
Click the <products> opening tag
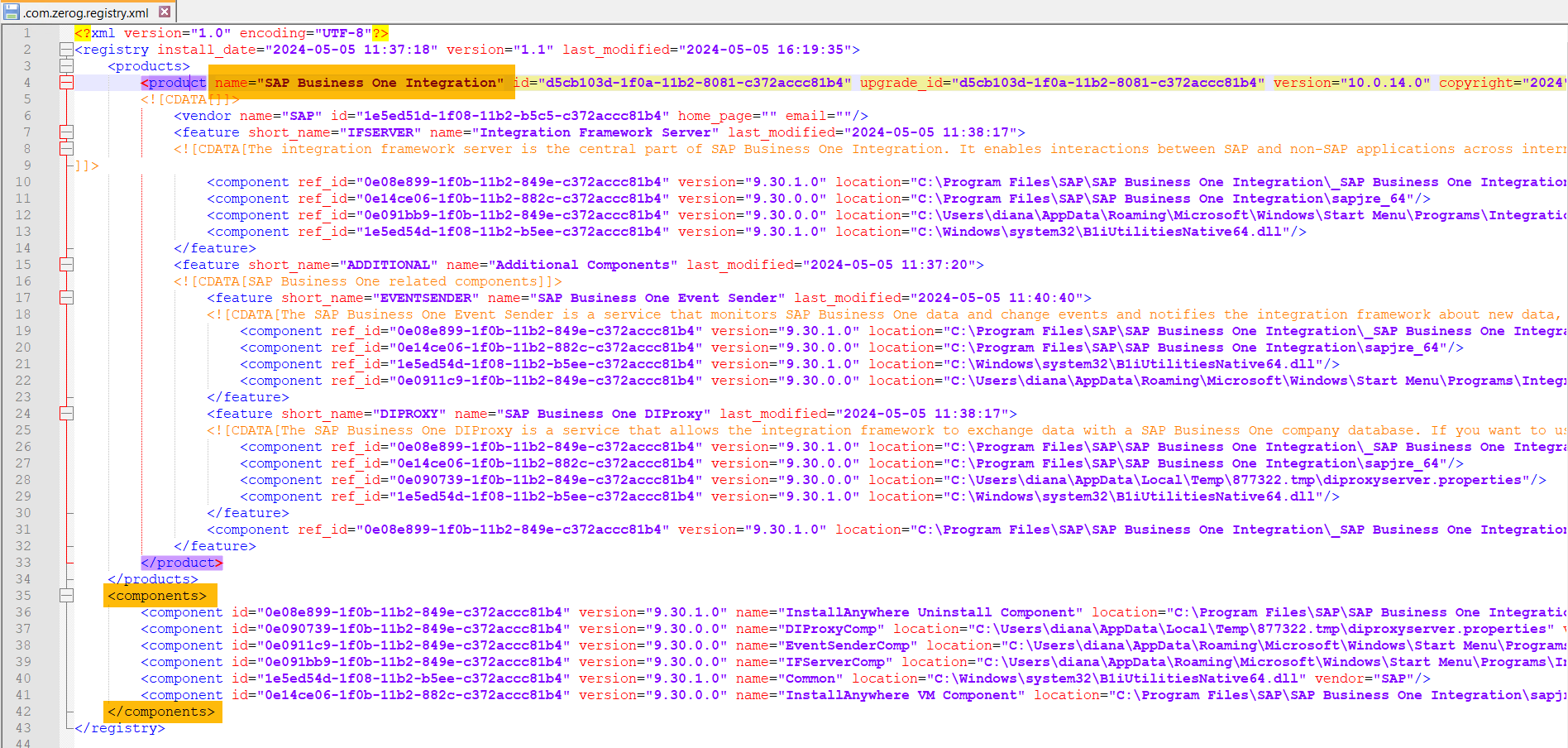point(149,66)
